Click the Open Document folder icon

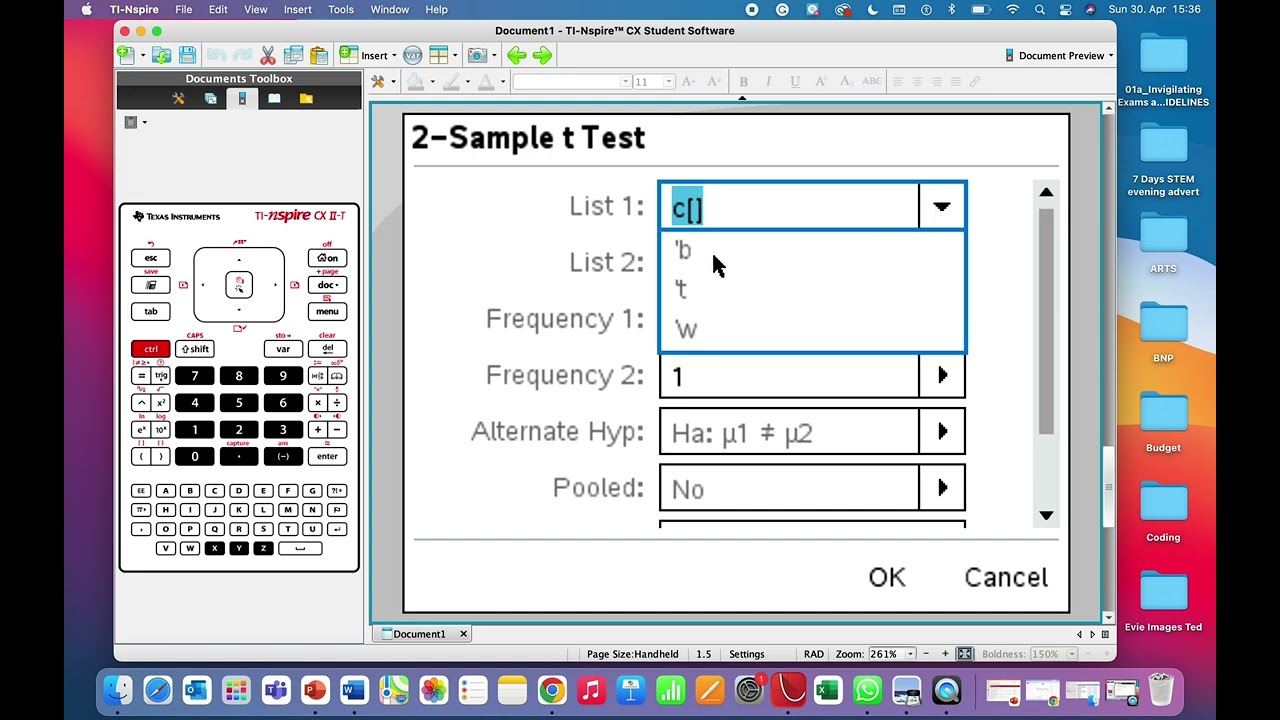point(161,55)
